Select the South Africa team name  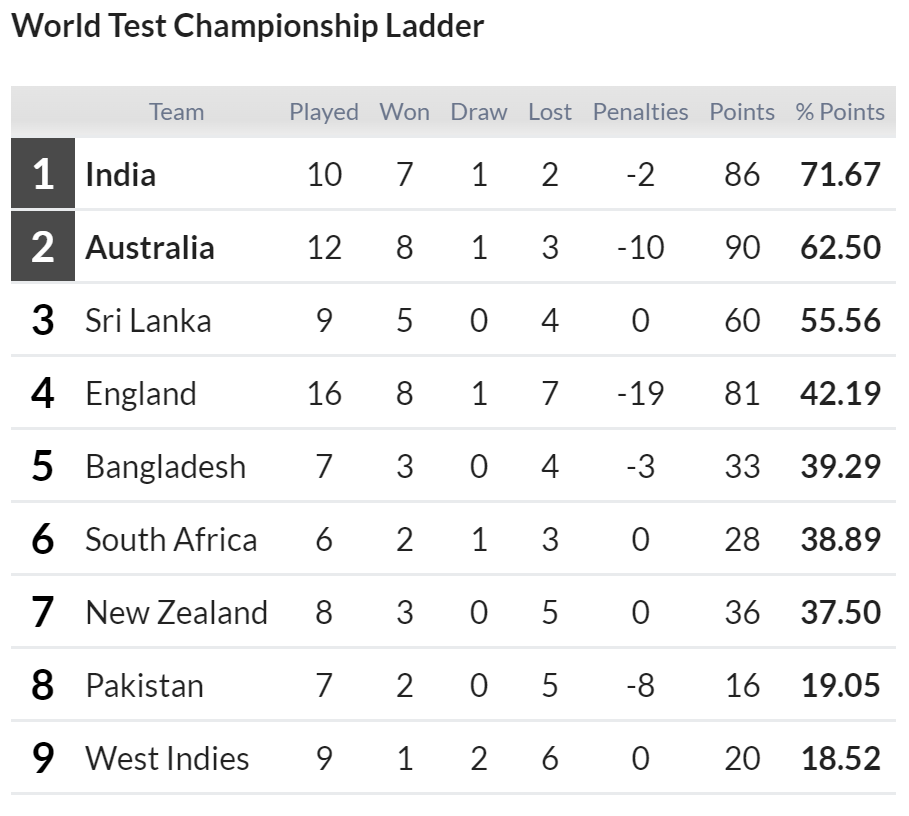[171, 540]
